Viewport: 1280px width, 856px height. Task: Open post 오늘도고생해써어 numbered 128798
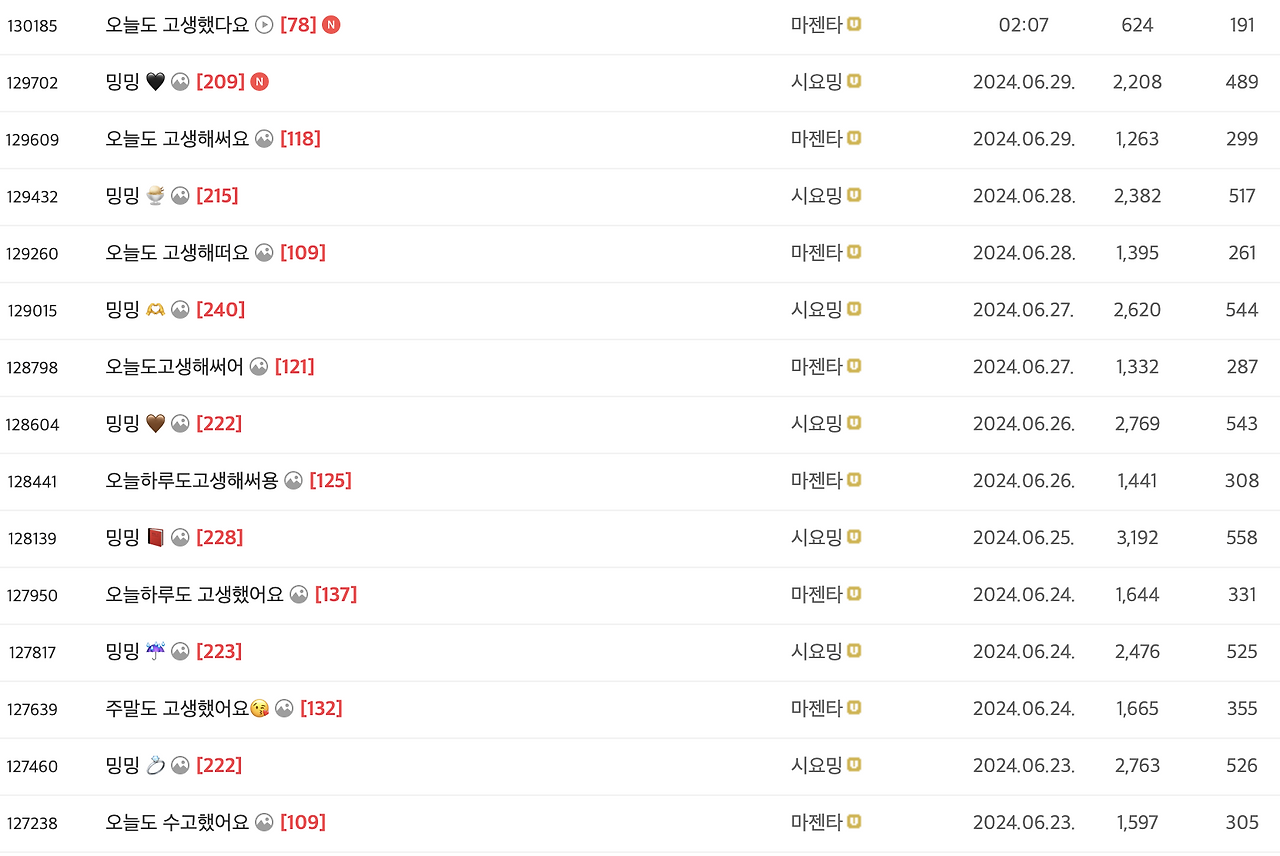click(x=174, y=367)
